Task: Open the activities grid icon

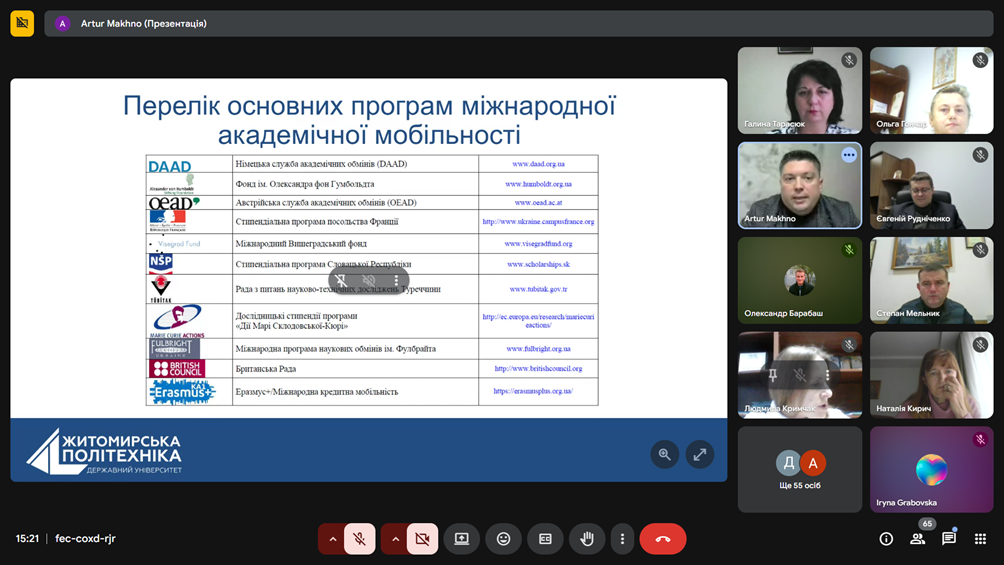Action: click(980, 539)
